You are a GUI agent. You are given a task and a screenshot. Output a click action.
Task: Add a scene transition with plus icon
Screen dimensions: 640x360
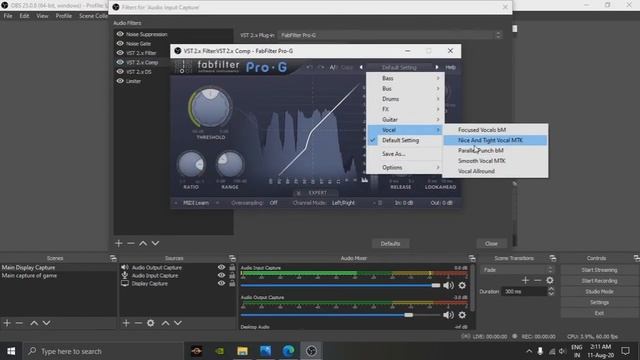pos(525,280)
